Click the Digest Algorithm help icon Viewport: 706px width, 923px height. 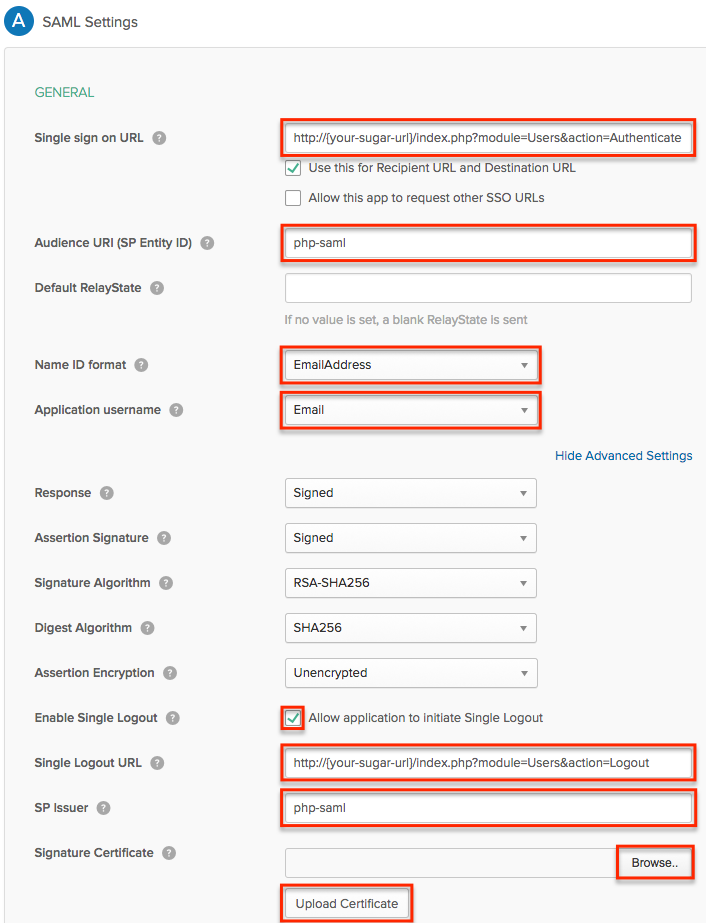coord(147,628)
